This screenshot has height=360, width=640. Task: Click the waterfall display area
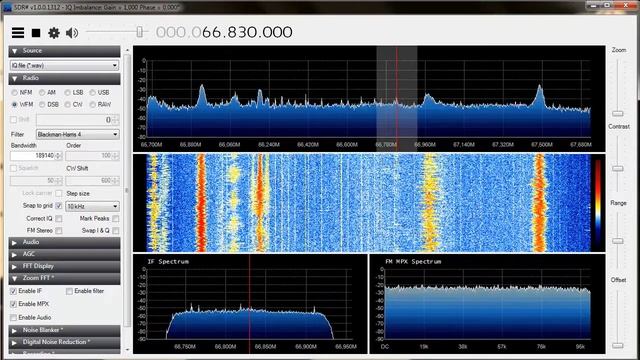point(369,202)
